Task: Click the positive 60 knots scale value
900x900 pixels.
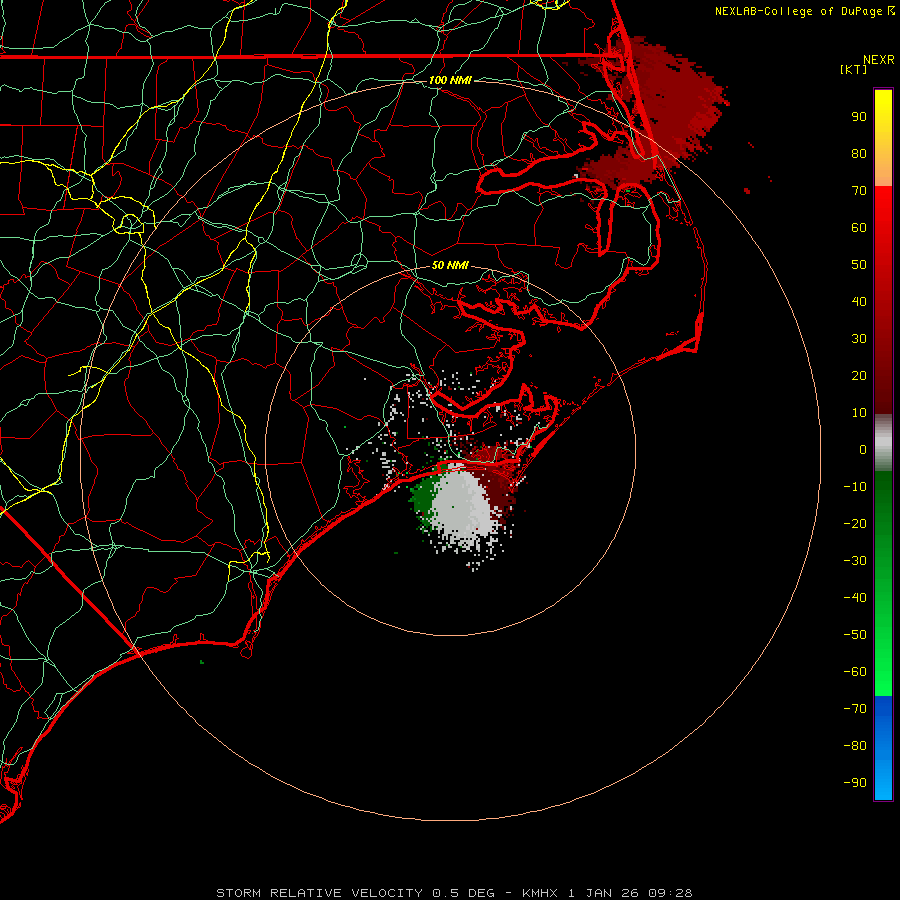Action: tap(859, 228)
